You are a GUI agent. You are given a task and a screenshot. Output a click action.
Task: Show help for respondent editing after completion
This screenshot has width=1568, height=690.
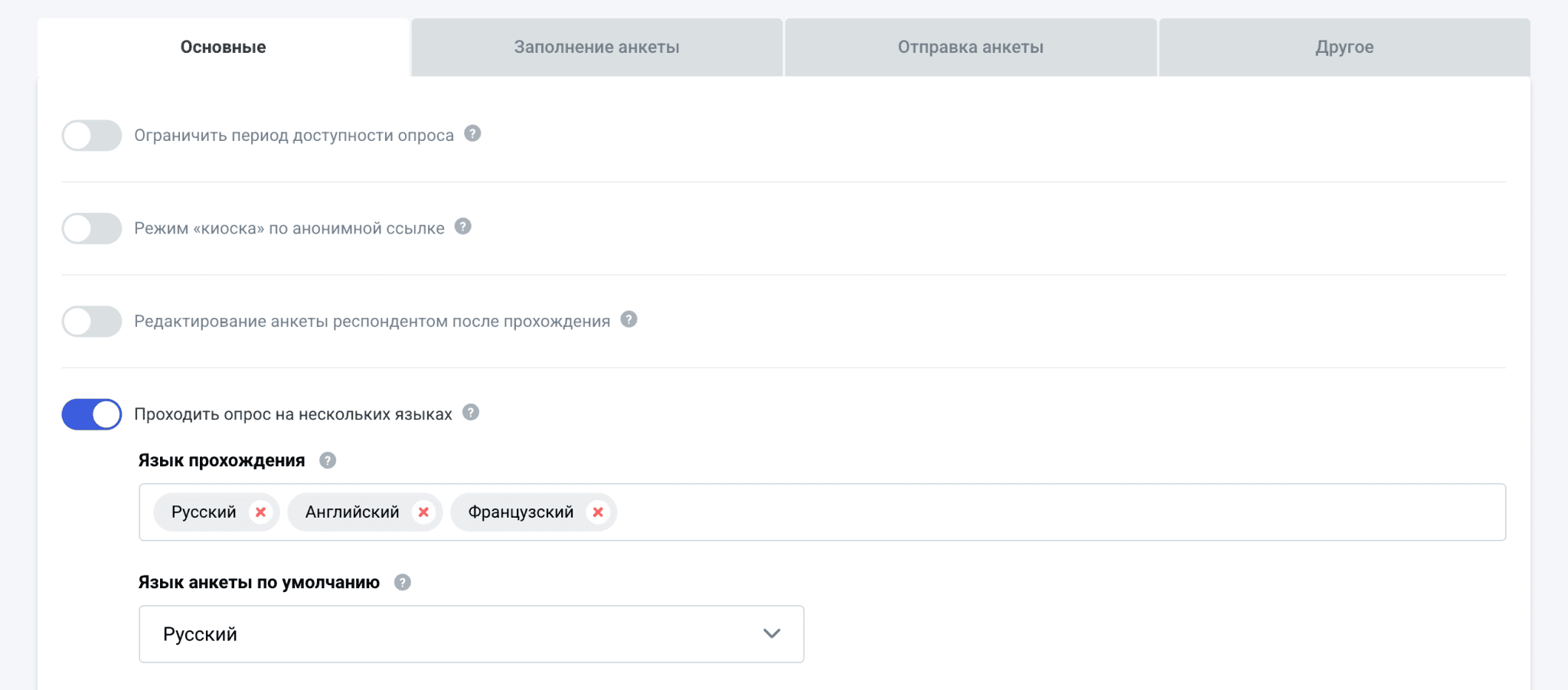pos(629,319)
